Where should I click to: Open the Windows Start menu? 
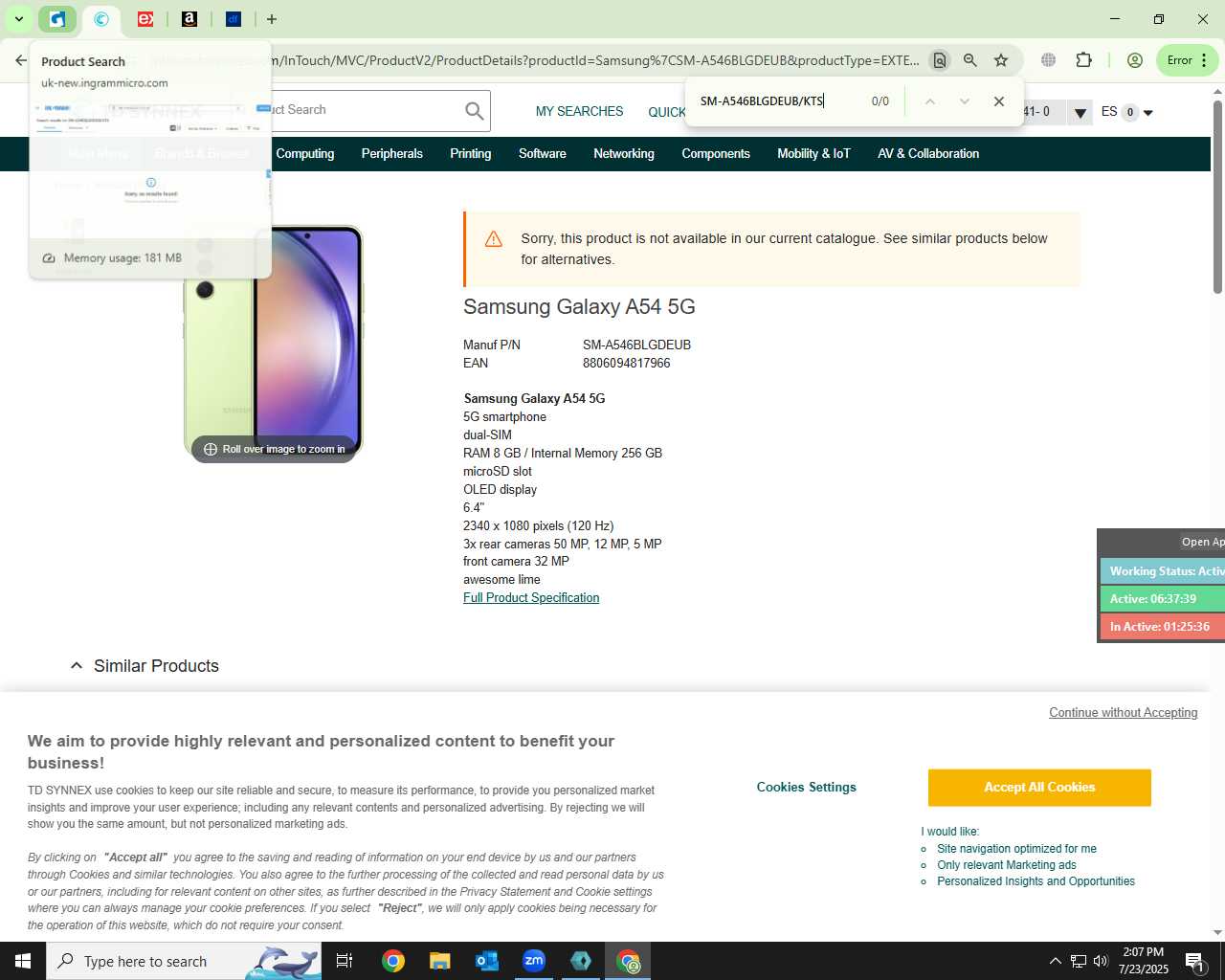(23, 961)
